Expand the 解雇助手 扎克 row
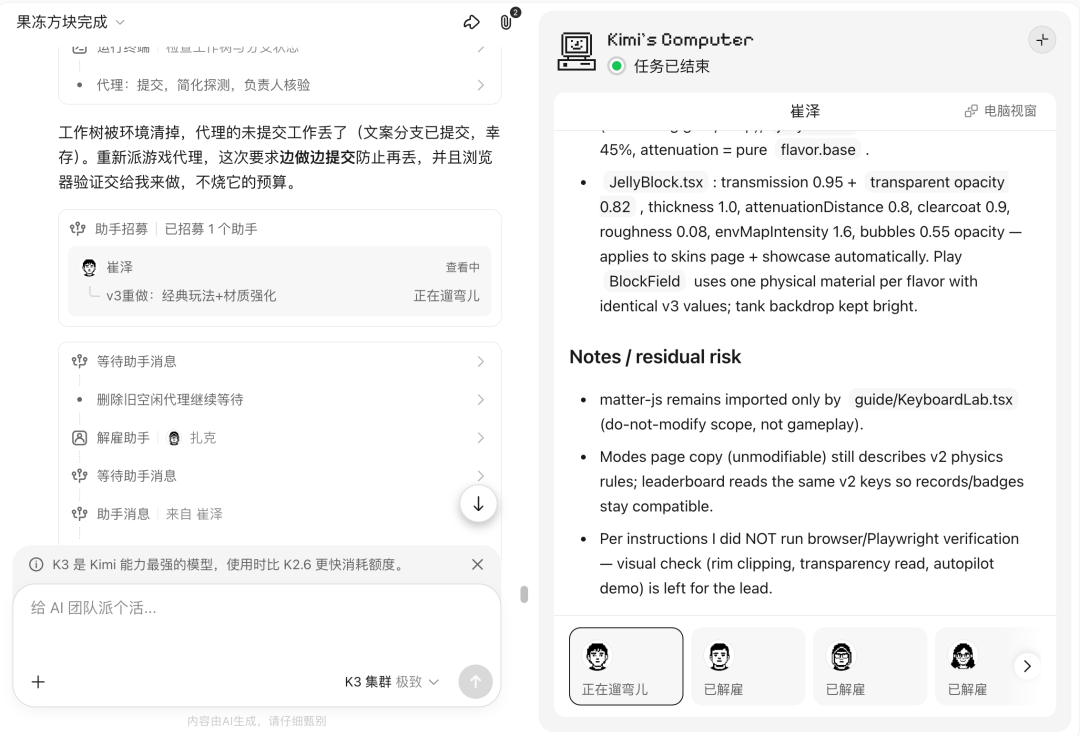 (x=280, y=438)
